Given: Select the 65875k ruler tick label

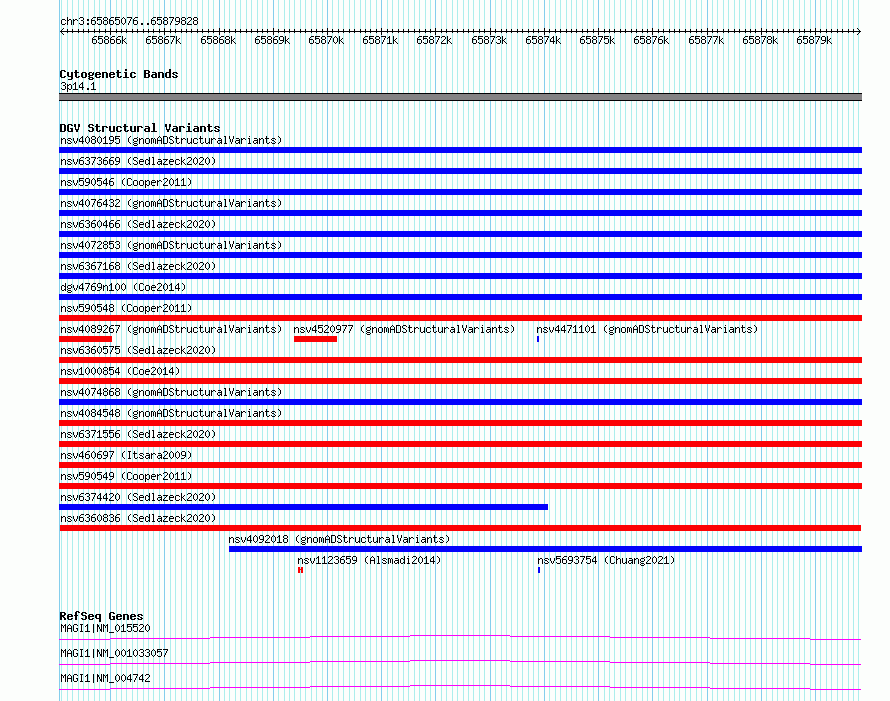Looking at the screenshot, I should click(597, 40).
